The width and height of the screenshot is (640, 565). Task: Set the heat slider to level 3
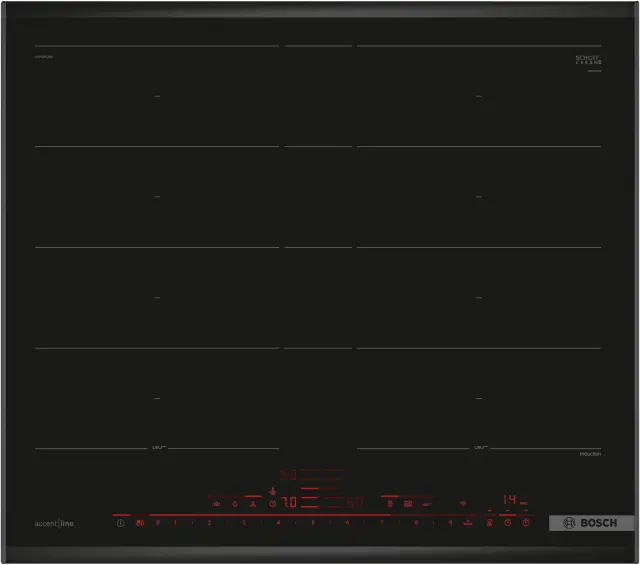243,522
